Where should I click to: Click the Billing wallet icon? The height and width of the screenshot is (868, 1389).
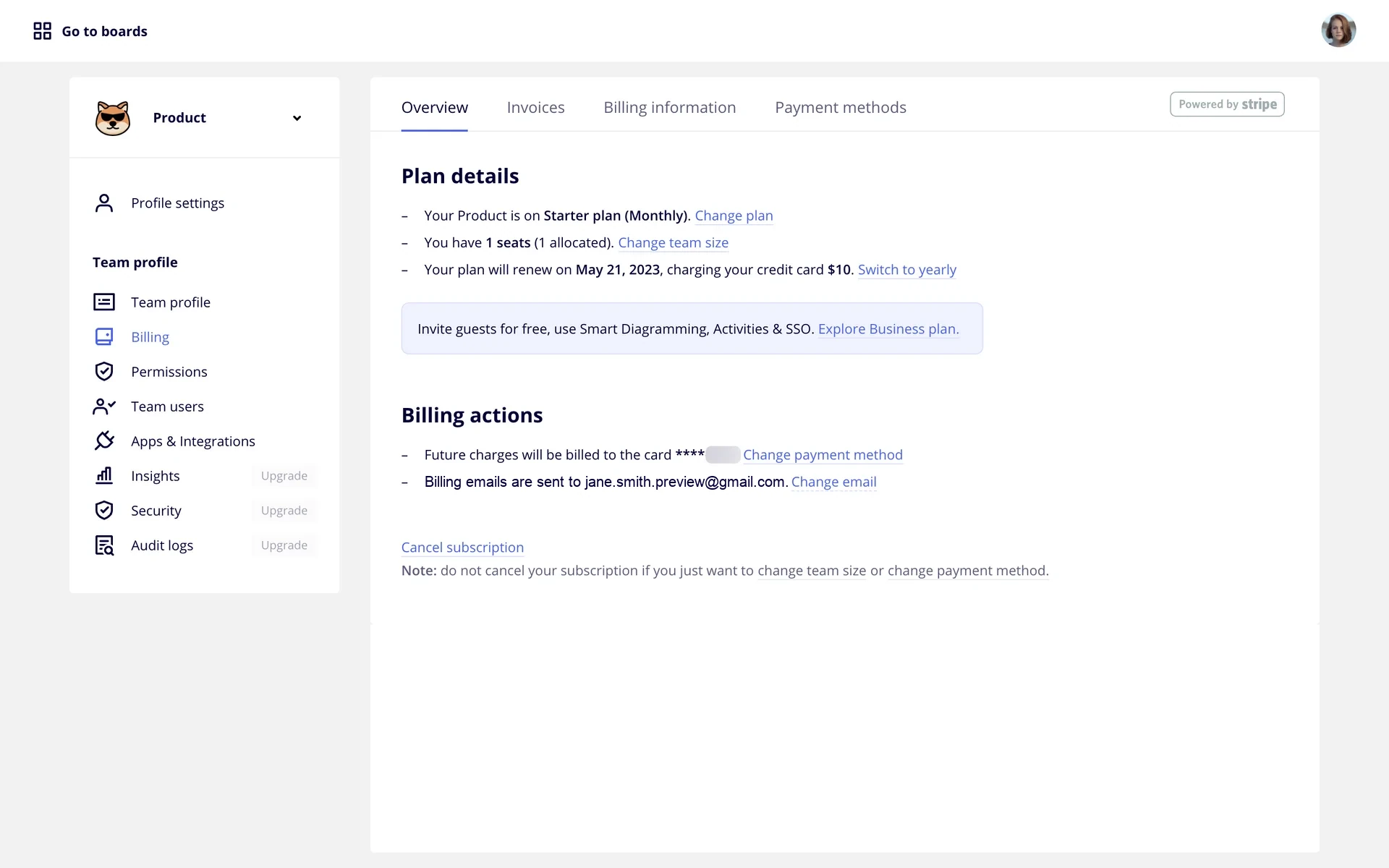pyautogui.click(x=104, y=337)
